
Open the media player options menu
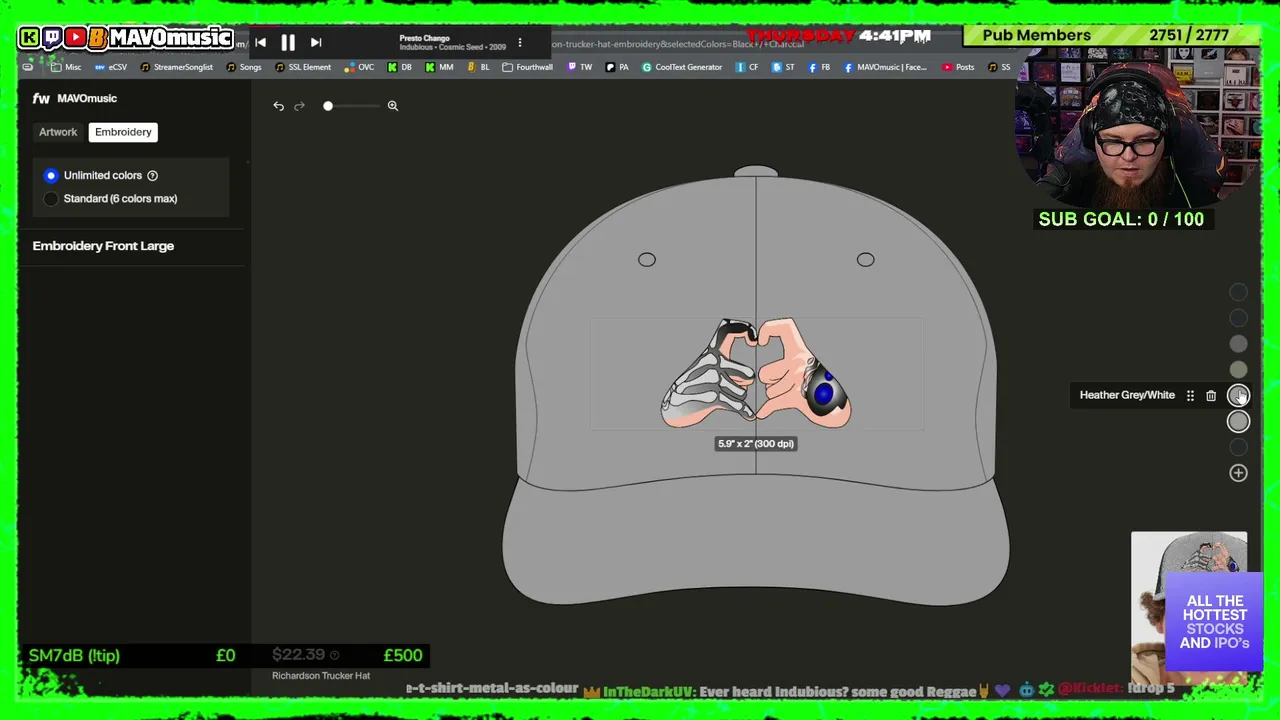pos(520,43)
